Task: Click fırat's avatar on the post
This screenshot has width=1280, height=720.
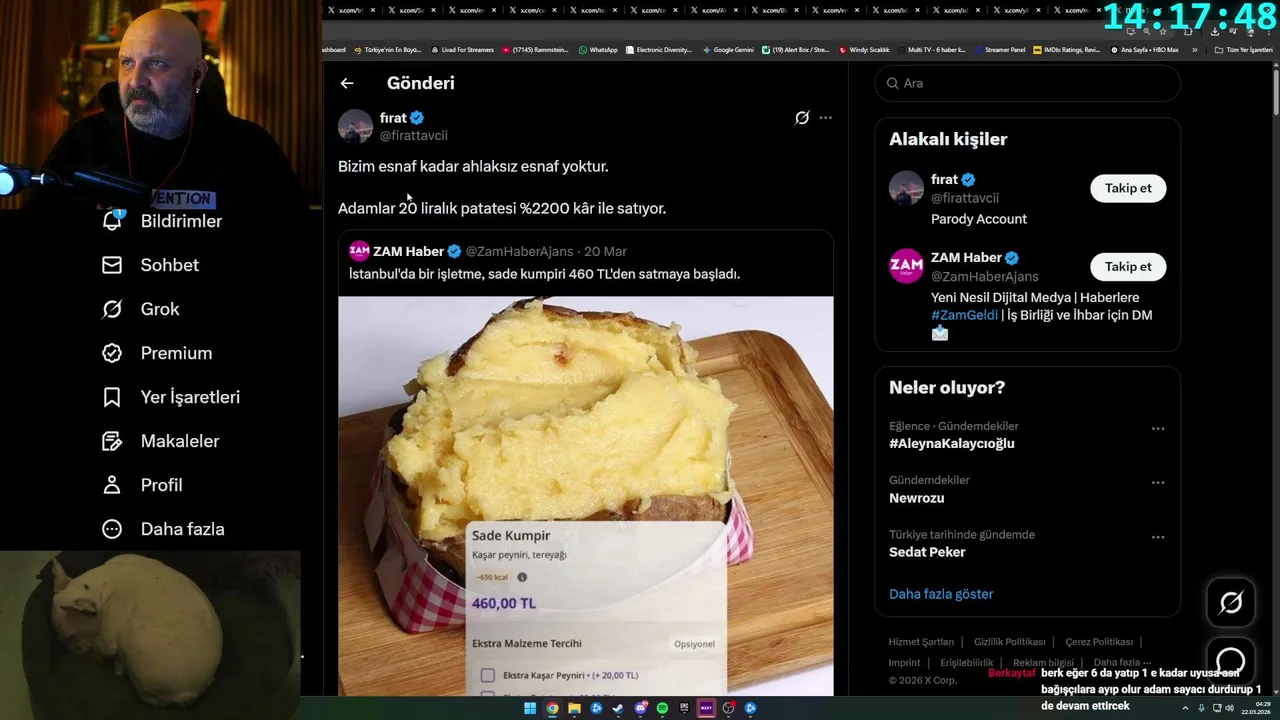Action: click(x=355, y=126)
